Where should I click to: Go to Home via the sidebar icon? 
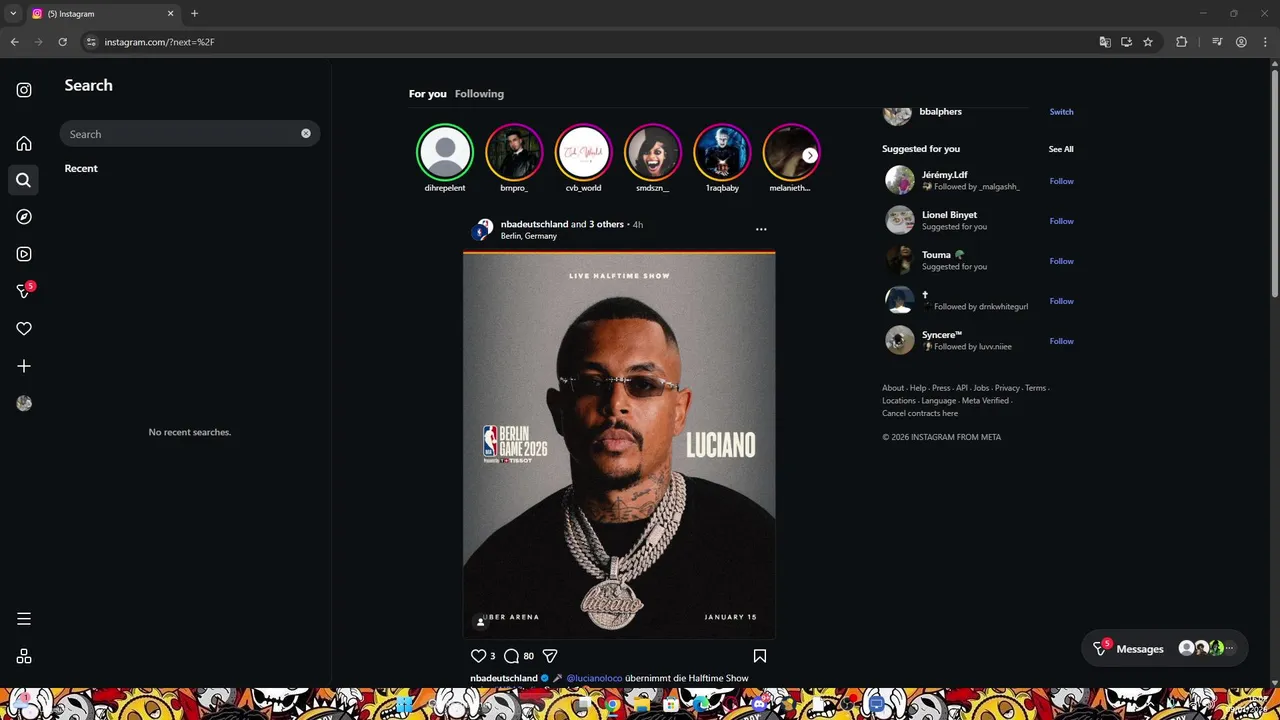pos(24,143)
